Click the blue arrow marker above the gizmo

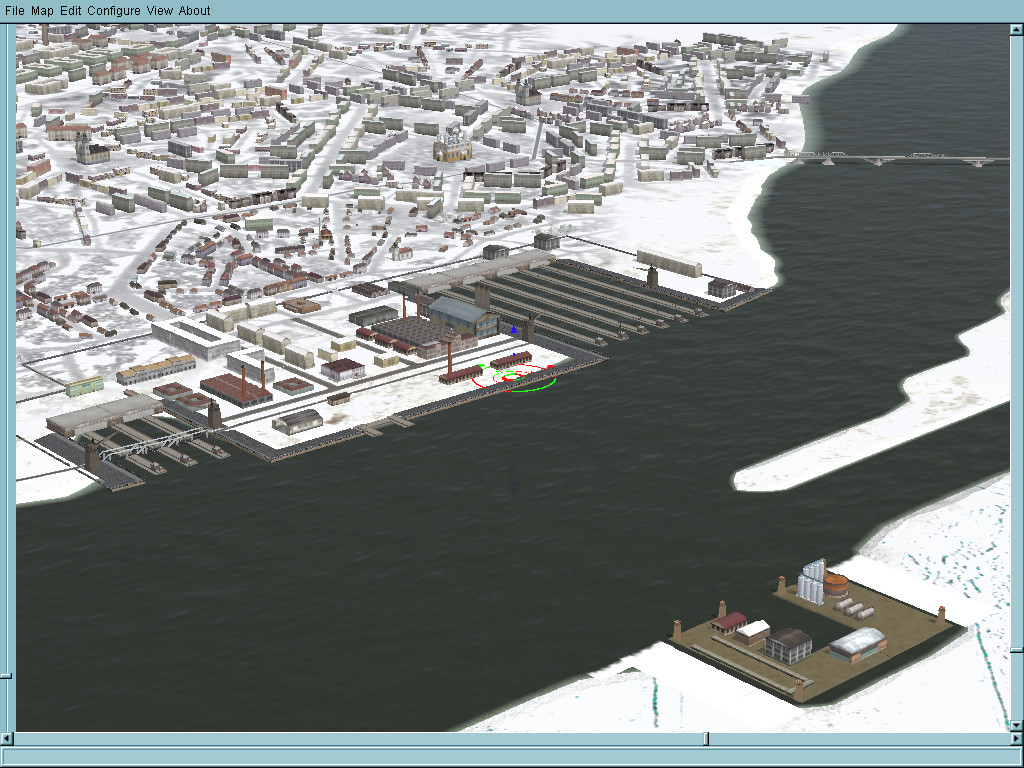(x=514, y=330)
